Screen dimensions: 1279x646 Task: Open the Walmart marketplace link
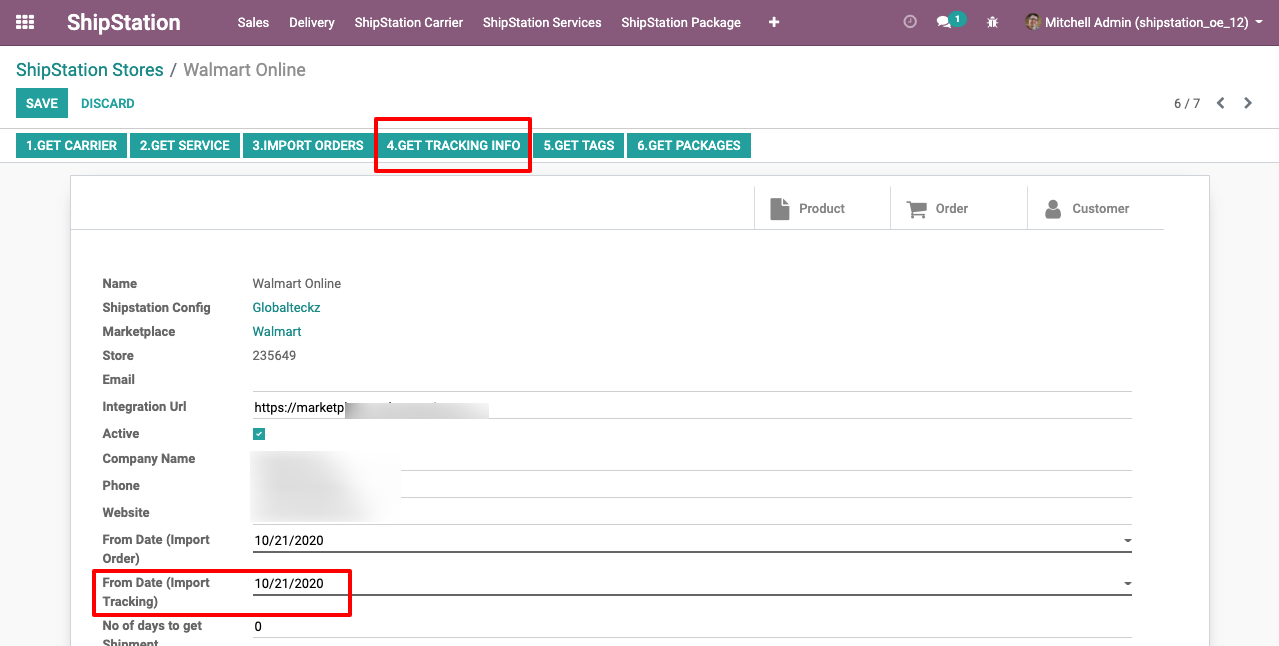(x=277, y=332)
